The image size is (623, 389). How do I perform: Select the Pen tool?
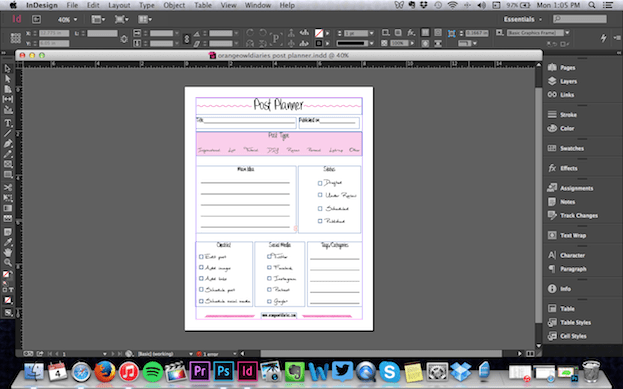[8, 143]
